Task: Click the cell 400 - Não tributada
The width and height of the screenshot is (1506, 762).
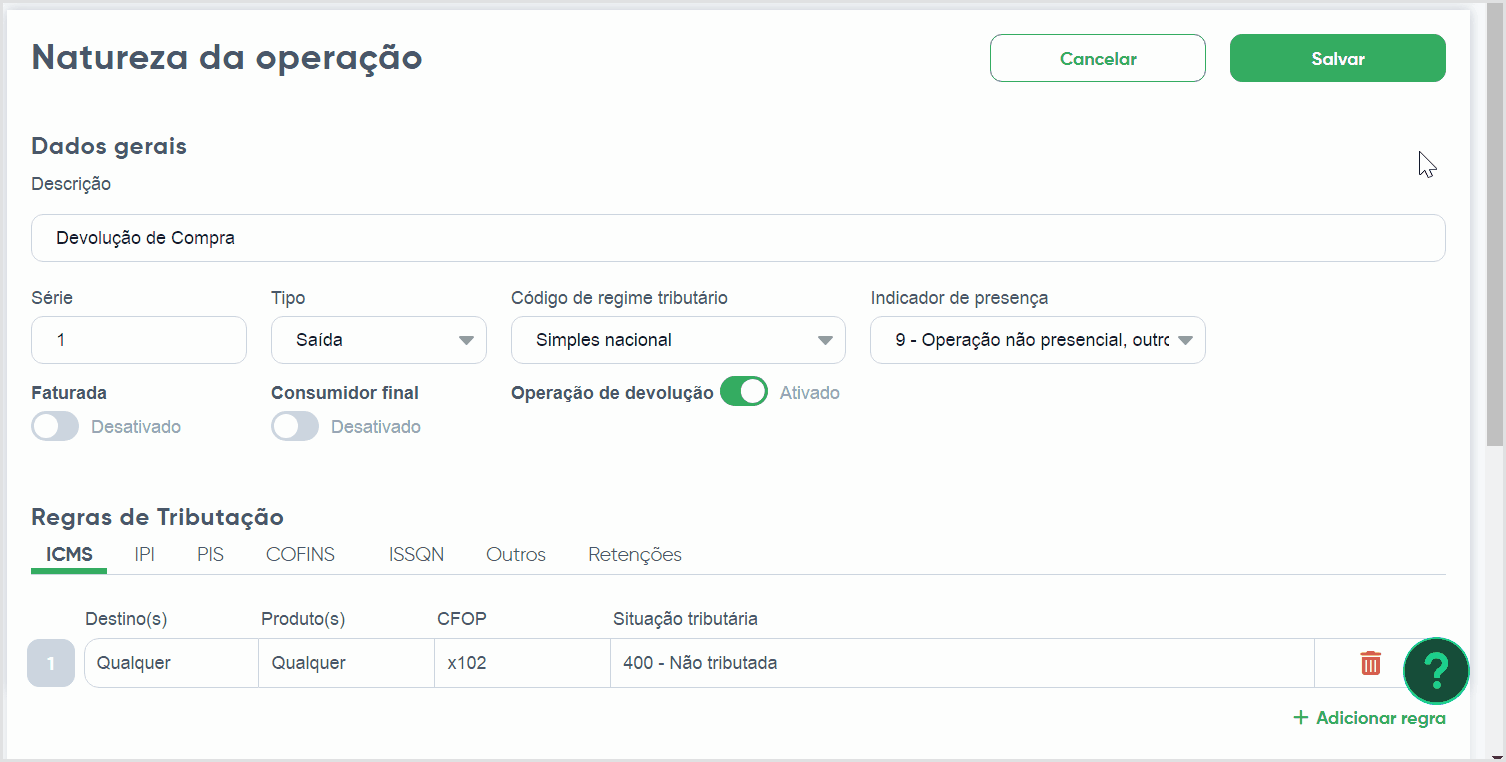Action: point(962,663)
